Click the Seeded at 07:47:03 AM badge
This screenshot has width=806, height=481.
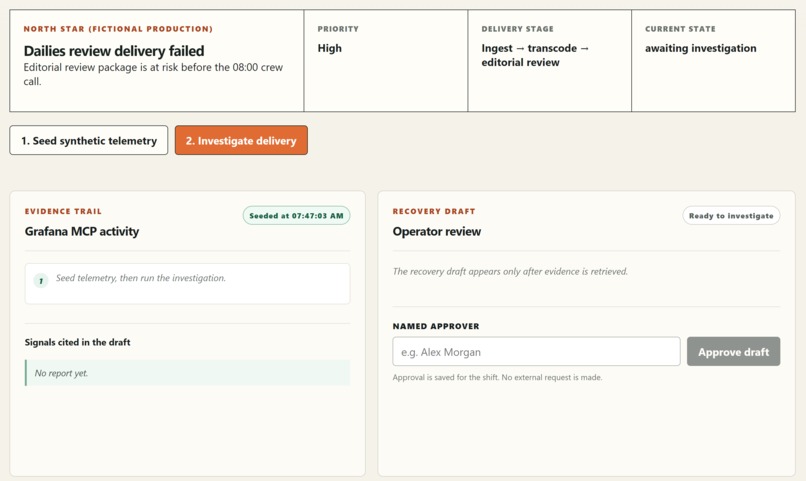pyautogui.click(x=296, y=216)
